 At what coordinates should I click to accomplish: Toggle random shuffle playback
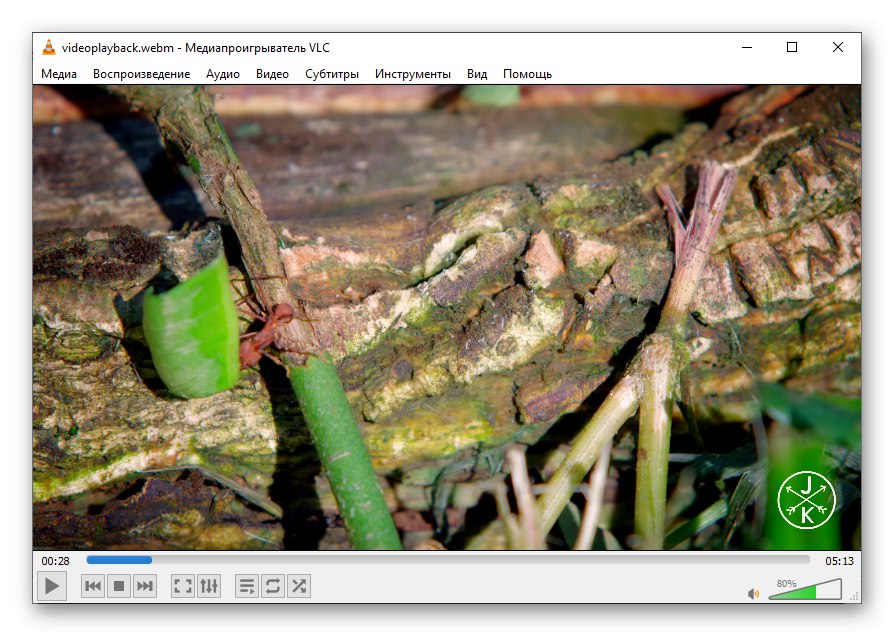(x=299, y=586)
